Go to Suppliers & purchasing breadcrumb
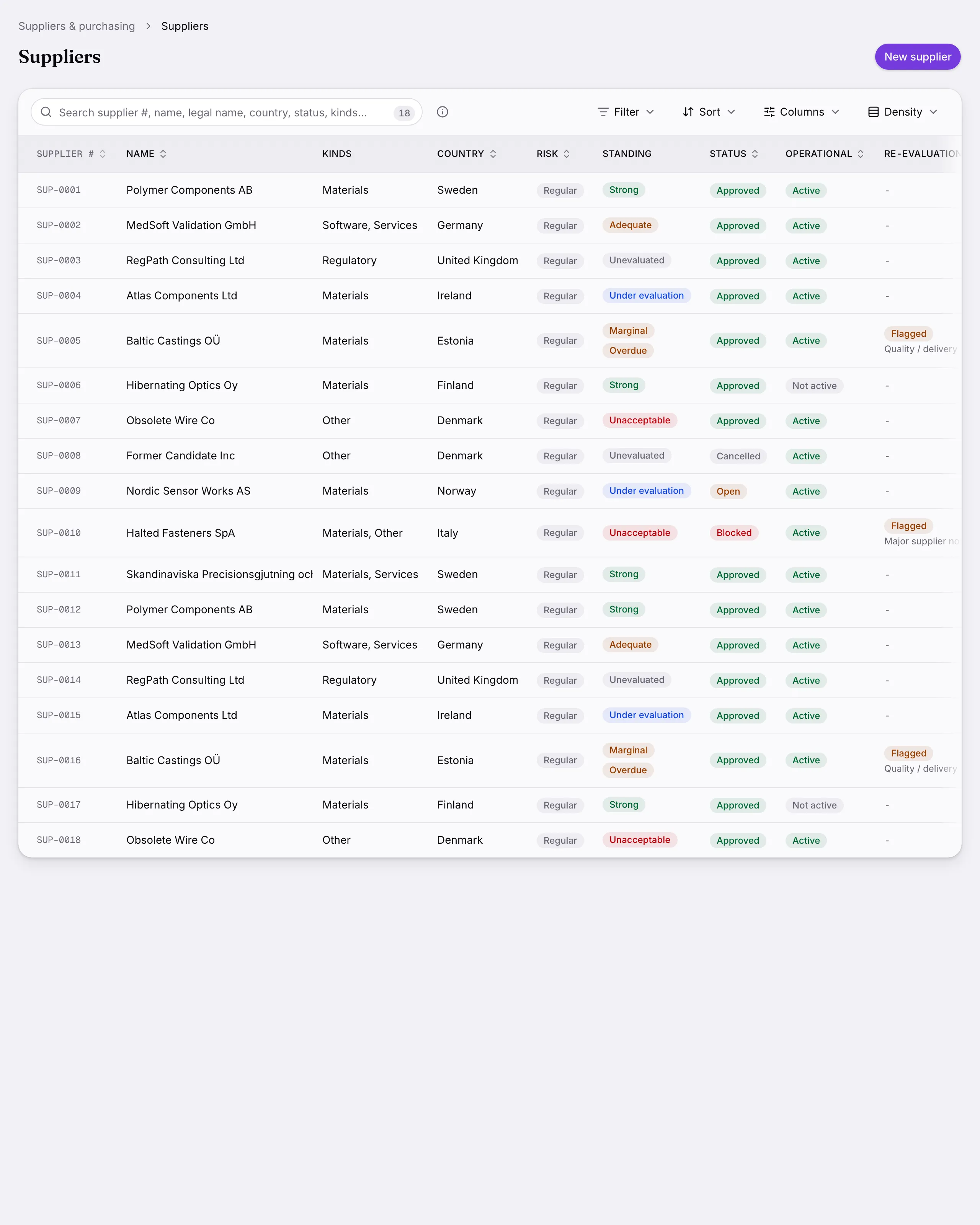The image size is (980, 1225). coord(77,26)
